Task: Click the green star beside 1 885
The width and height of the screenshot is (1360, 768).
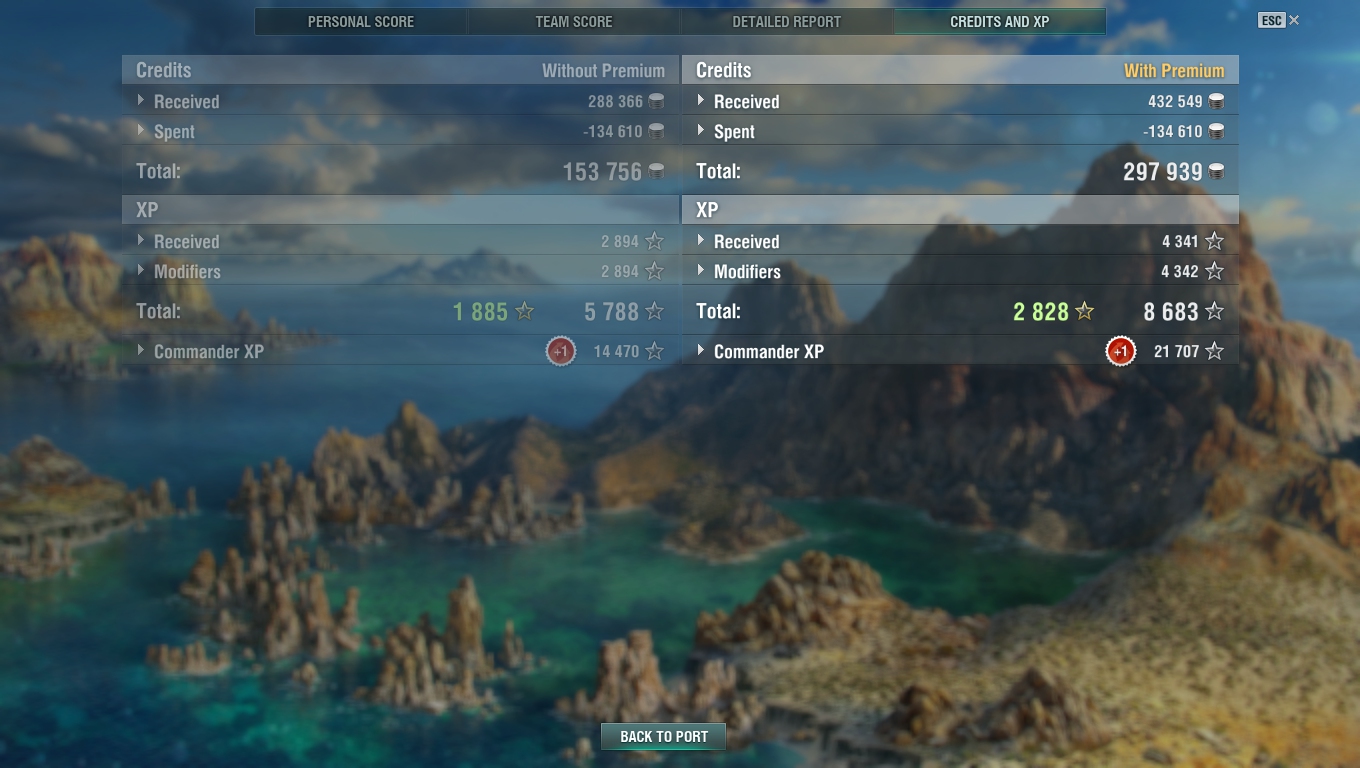Action: (524, 312)
